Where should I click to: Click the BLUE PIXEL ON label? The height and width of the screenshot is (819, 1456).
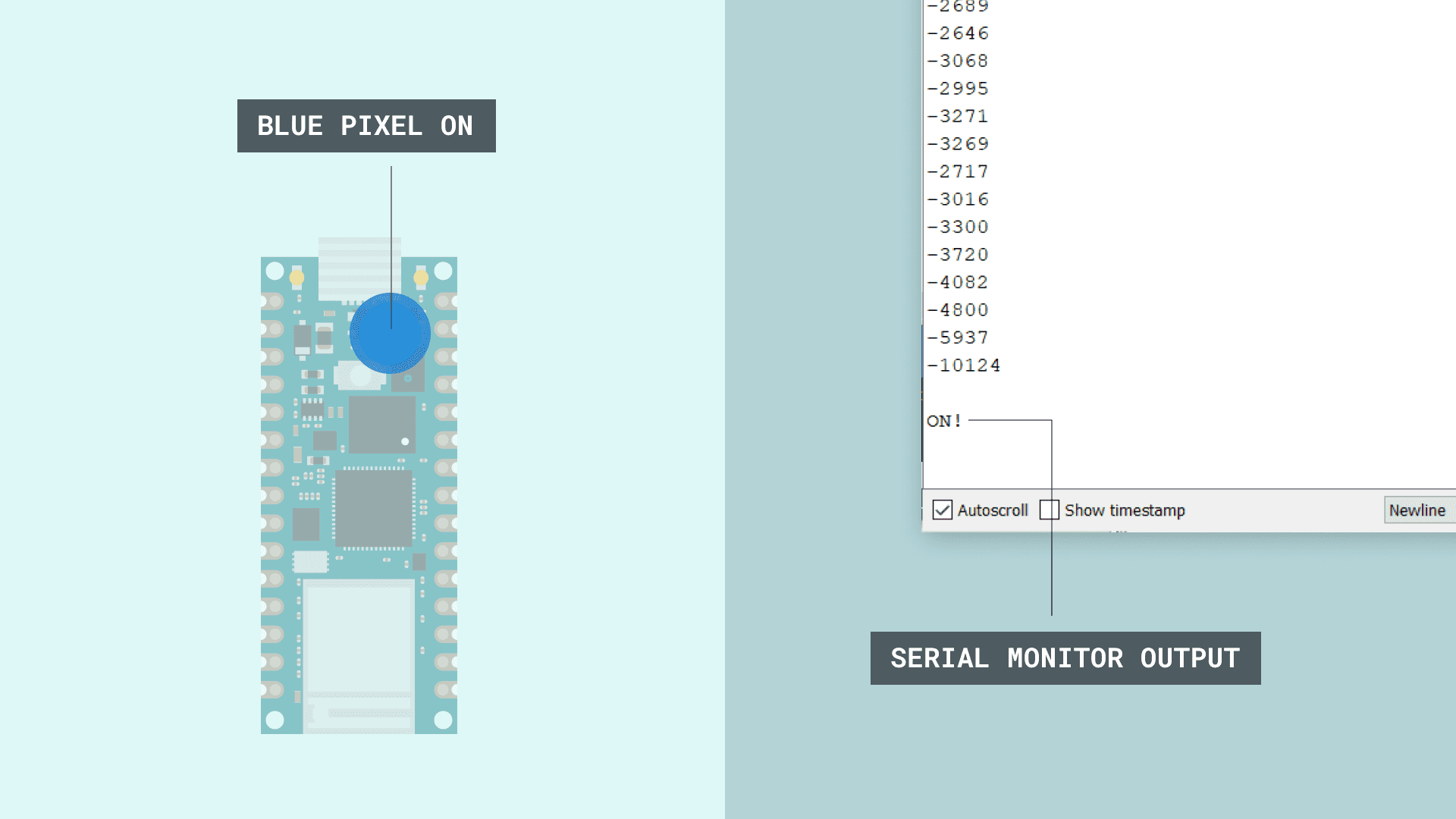366,126
